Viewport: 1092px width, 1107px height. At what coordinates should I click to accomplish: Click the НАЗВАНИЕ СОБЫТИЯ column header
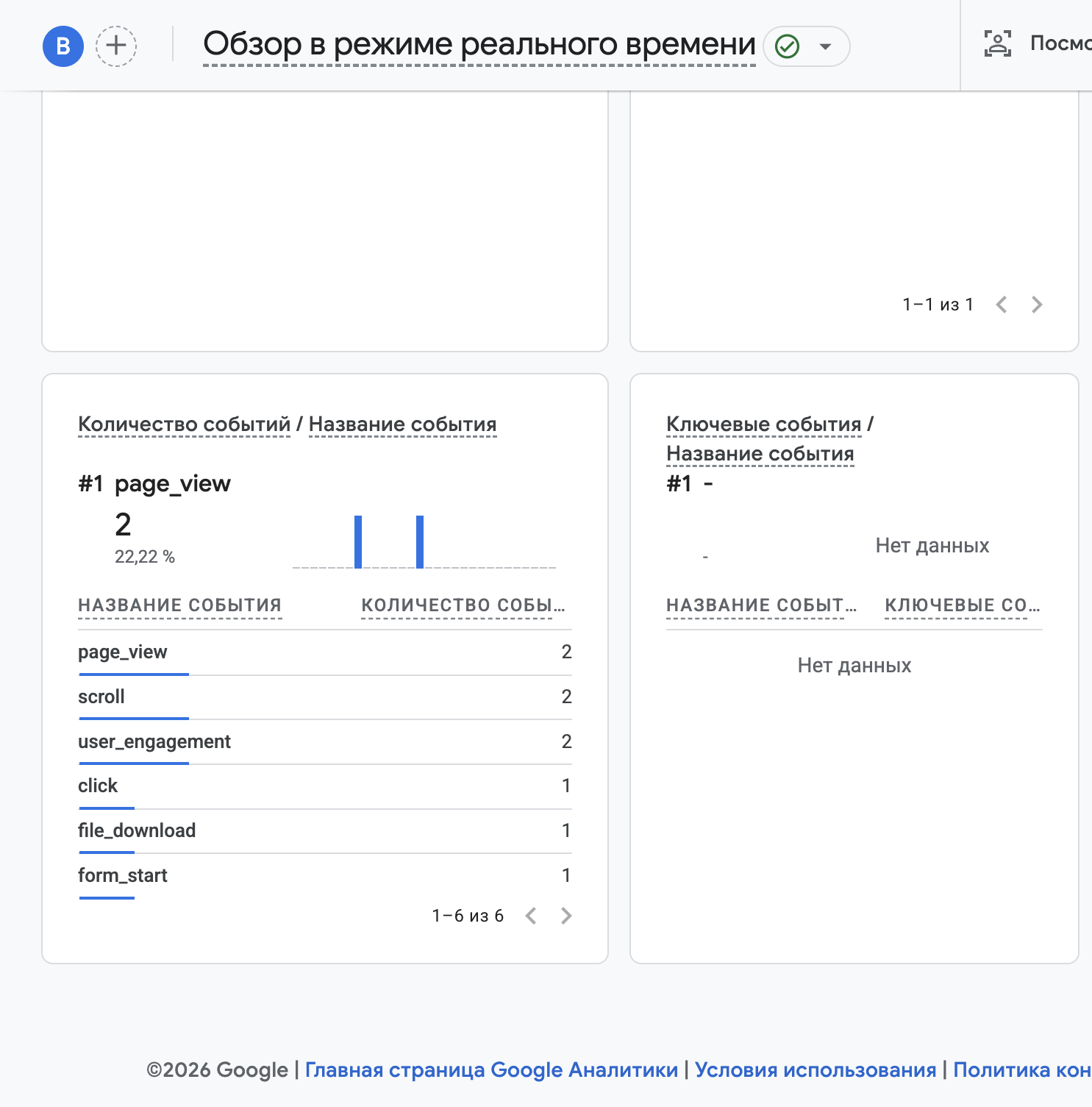point(180,605)
